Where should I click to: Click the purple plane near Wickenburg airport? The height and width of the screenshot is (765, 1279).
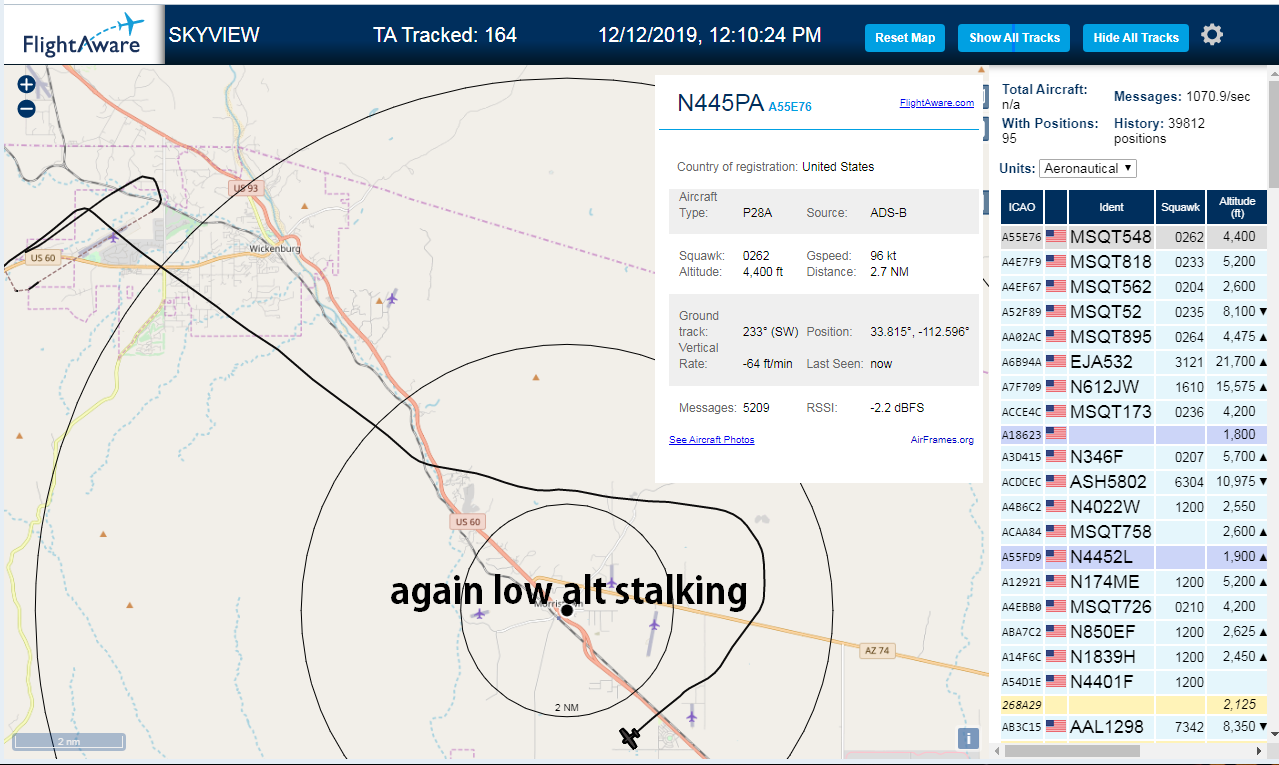(x=113, y=237)
